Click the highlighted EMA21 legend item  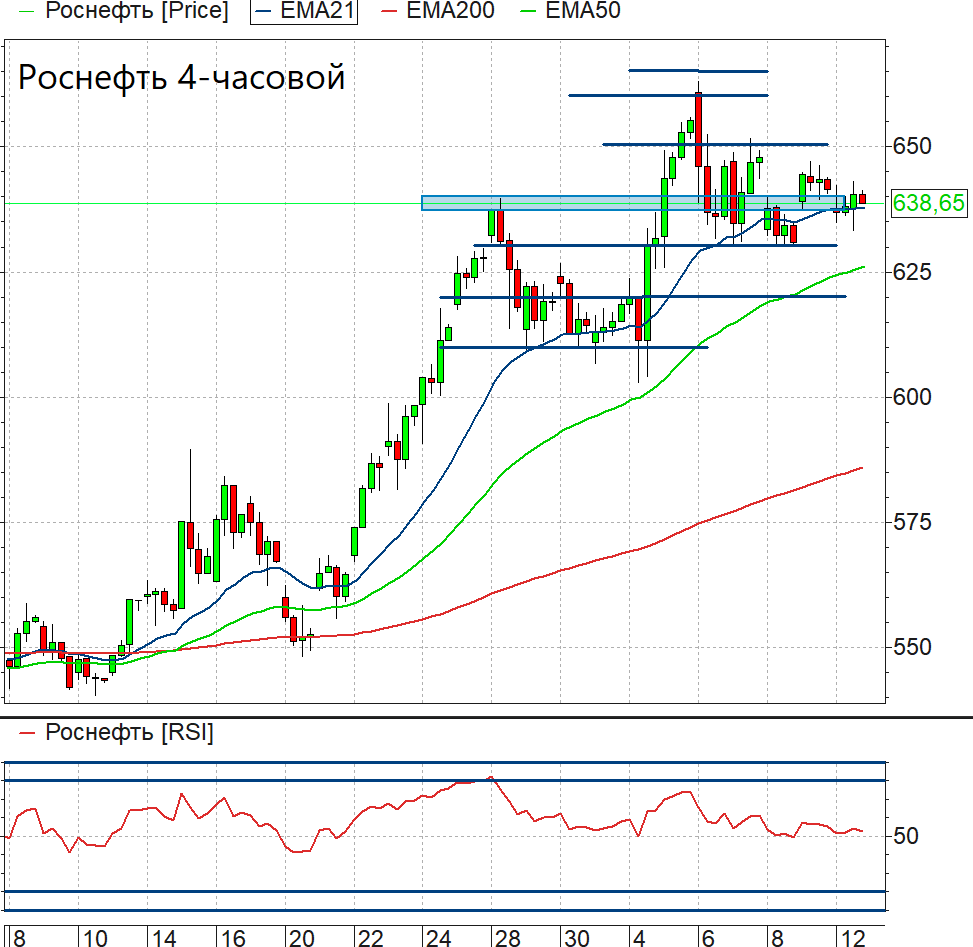304,11
